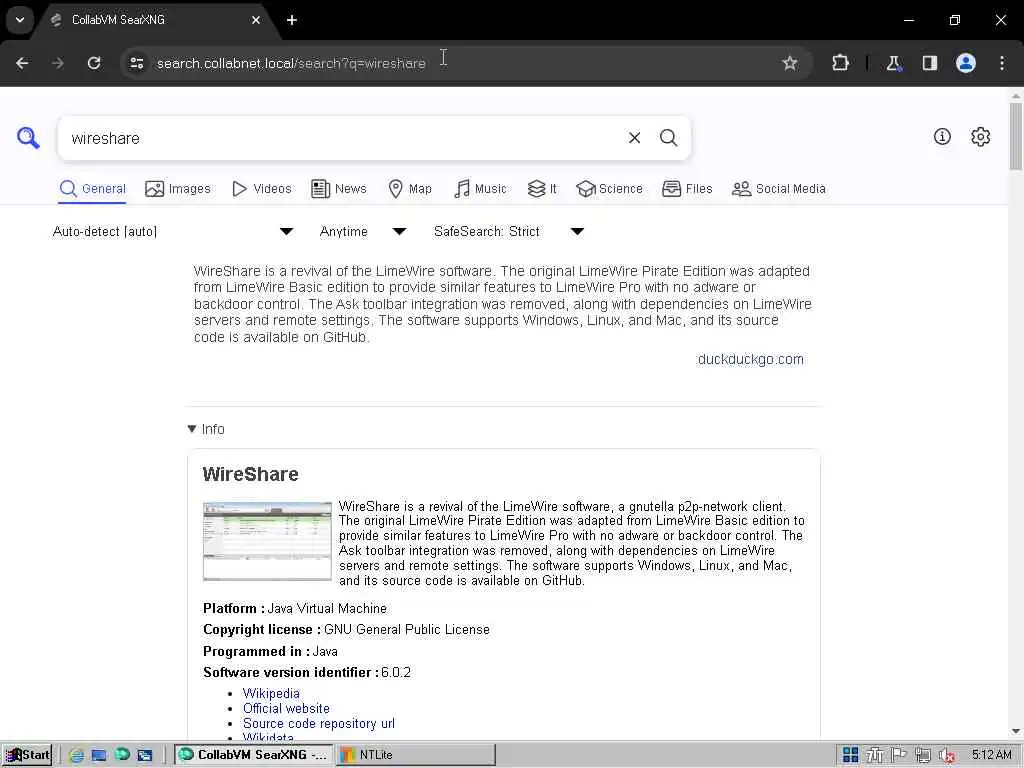Open a new browser tab
This screenshot has height=768, width=1024.
pos(292,20)
